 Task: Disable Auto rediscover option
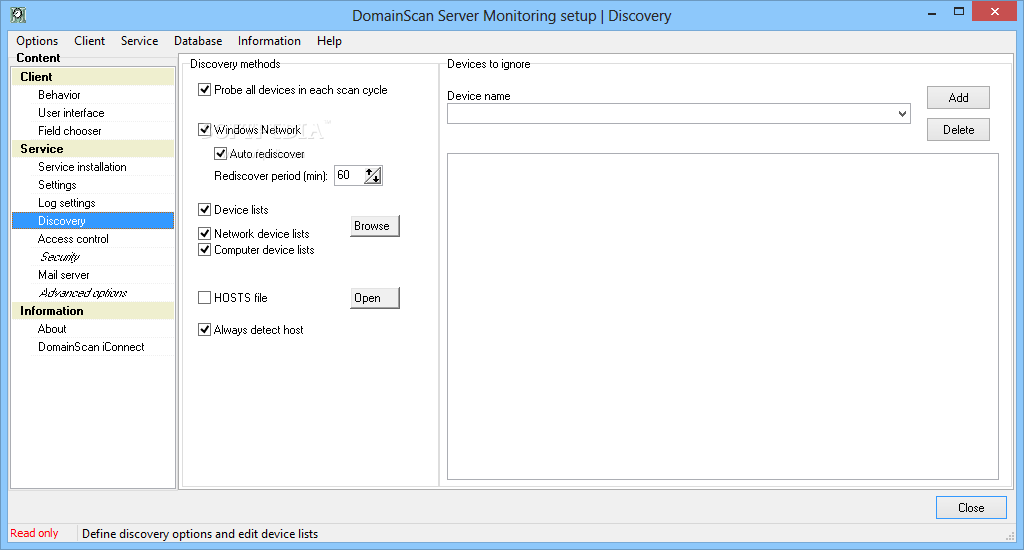pos(220,154)
